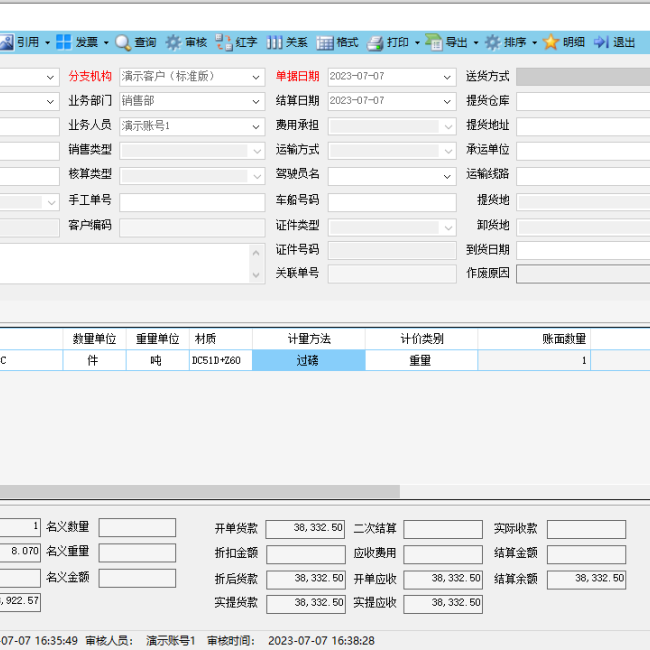Viewport: 650px width, 650px height.
Task: Click the 红字 toolbar icon
Action: click(224, 42)
